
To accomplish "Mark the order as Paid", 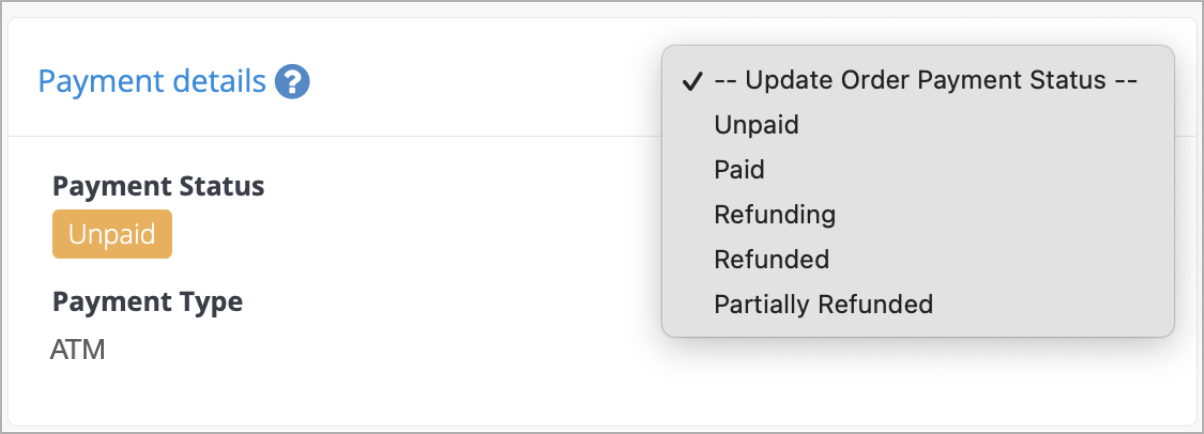I will [917, 170].
